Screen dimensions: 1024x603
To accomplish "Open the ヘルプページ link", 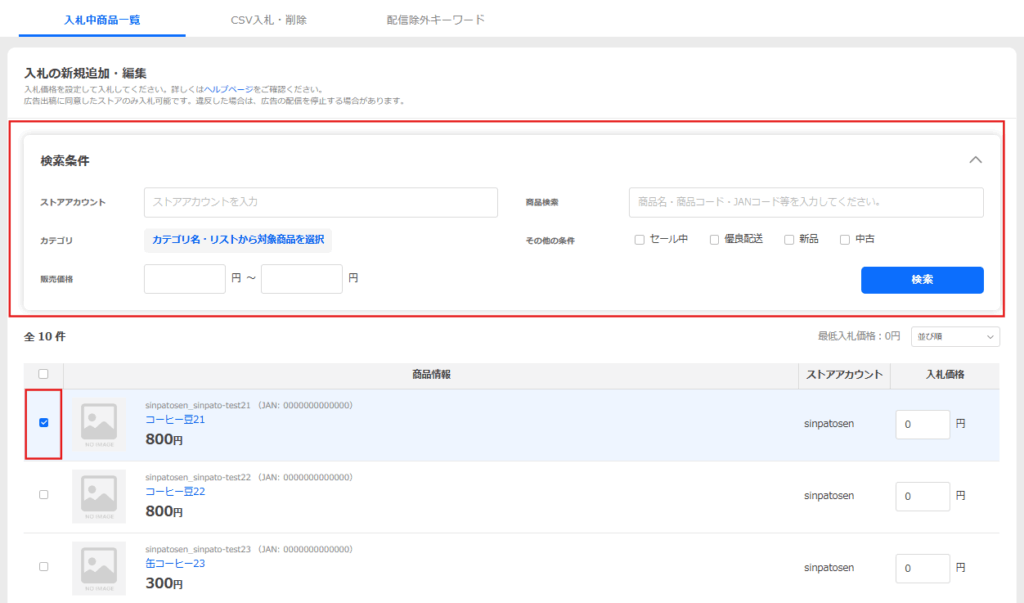I will 228,89.
